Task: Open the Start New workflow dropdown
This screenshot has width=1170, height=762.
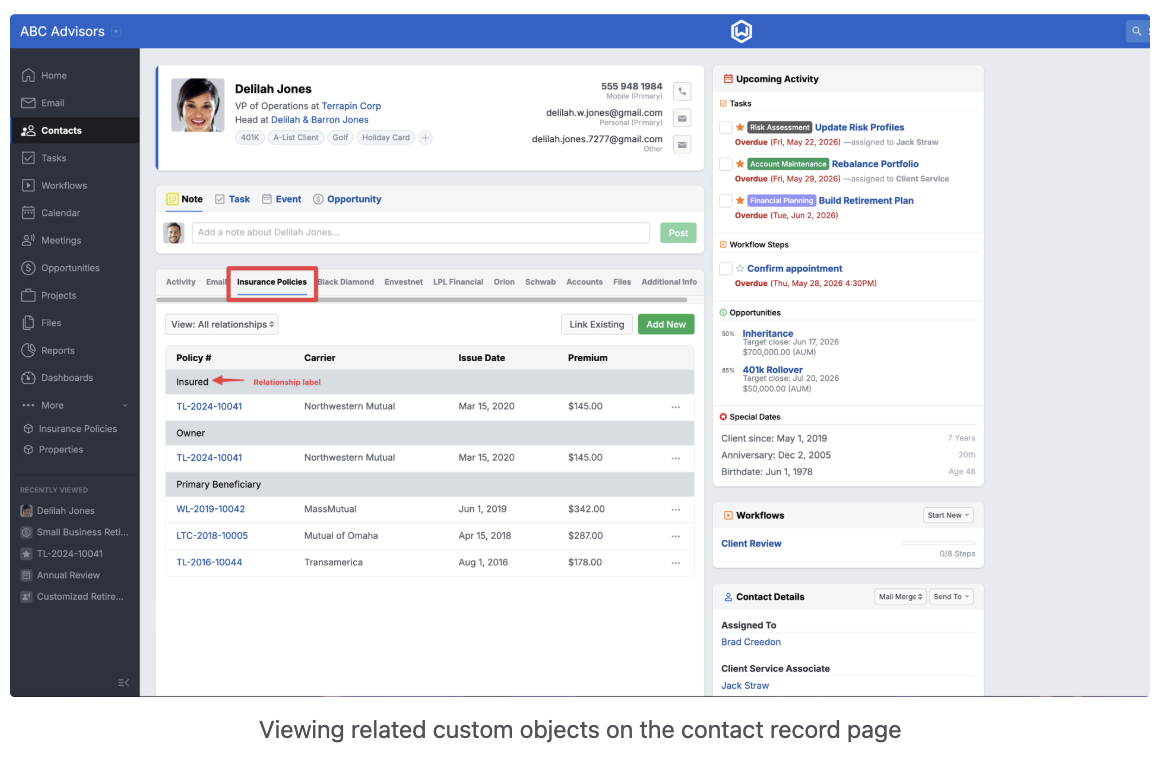Action: pos(948,516)
